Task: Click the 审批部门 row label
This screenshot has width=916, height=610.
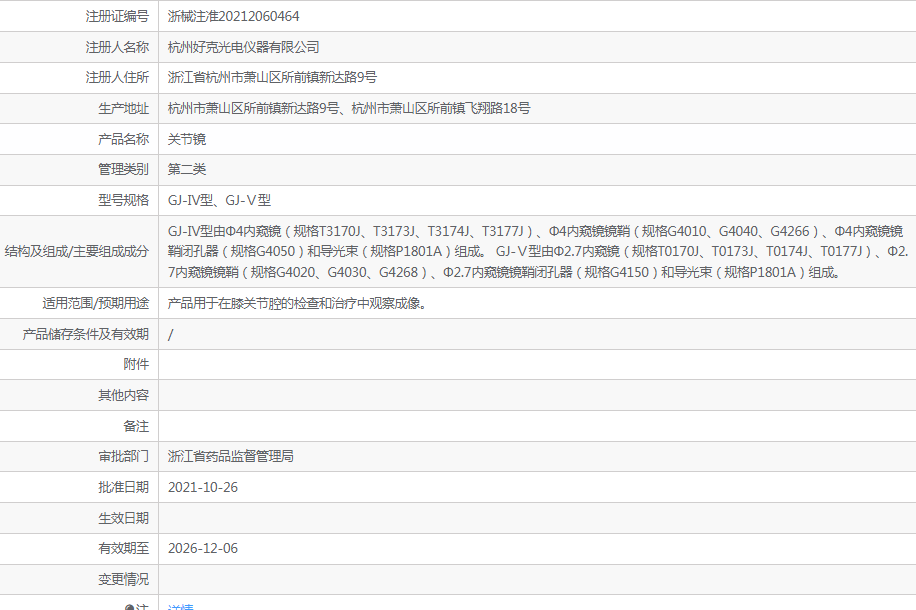Action: [123, 456]
